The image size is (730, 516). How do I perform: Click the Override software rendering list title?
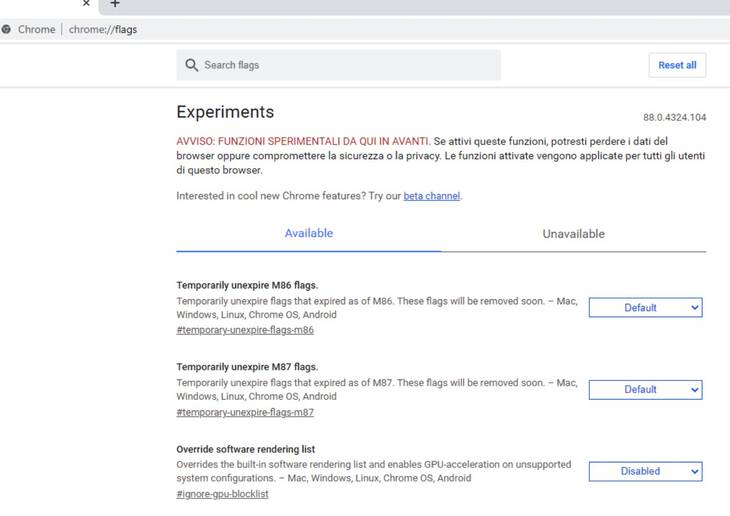pos(245,449)
